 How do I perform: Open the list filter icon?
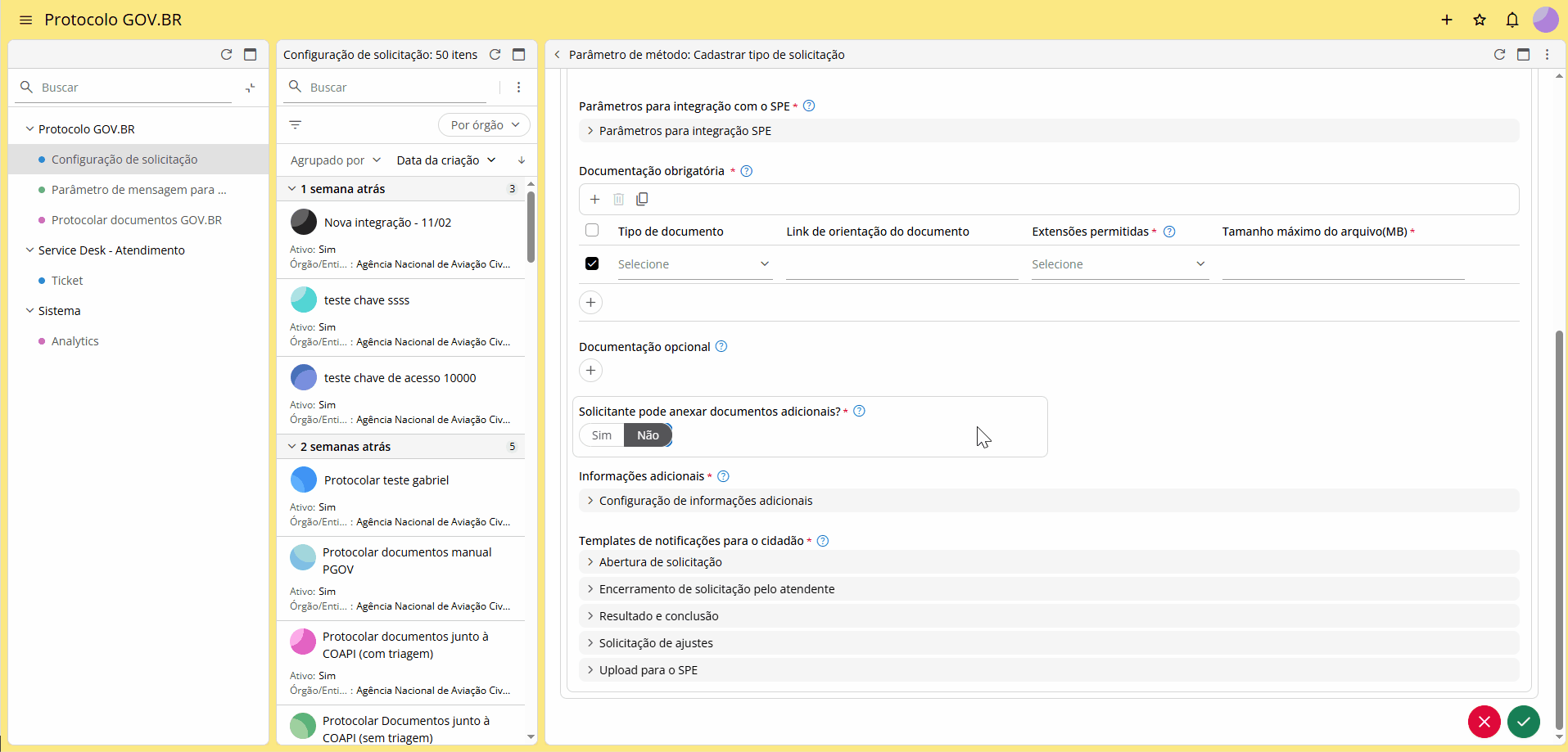click(296, 125)
